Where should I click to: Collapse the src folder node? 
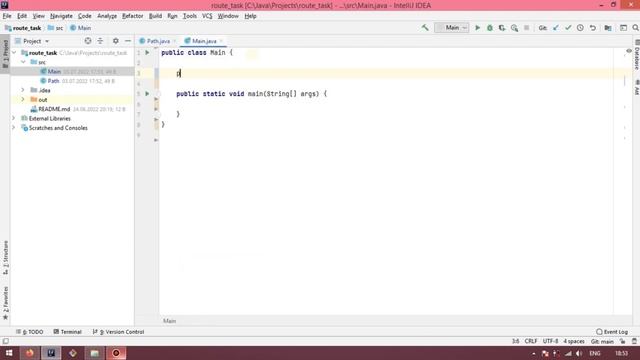coord(23,62)
